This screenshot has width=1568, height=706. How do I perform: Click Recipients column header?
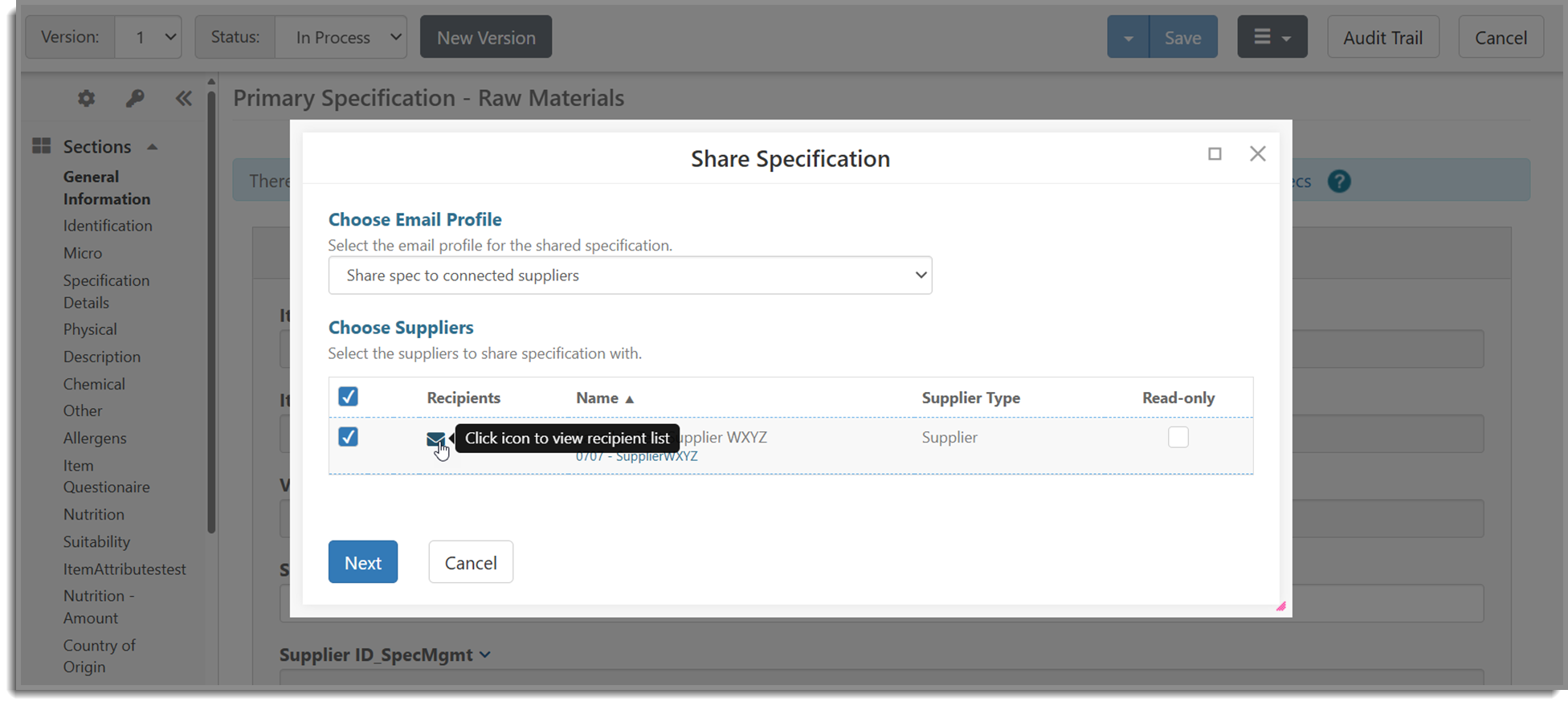click(x=463, y=398)
